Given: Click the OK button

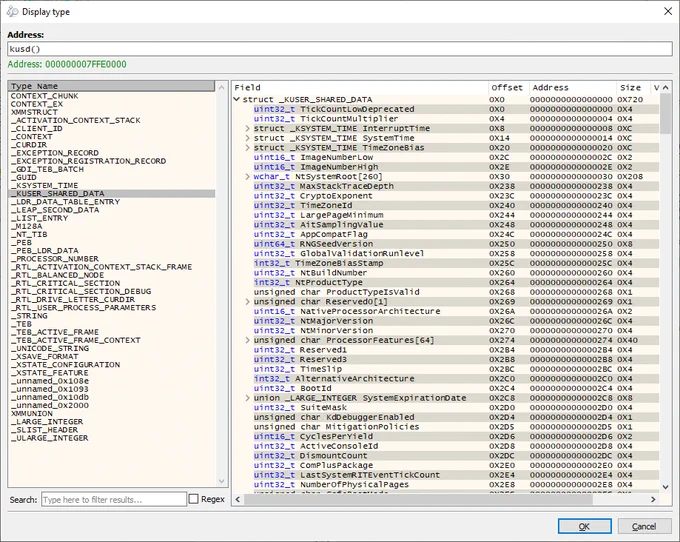Looking at the screenshot, I should point(584,526).
